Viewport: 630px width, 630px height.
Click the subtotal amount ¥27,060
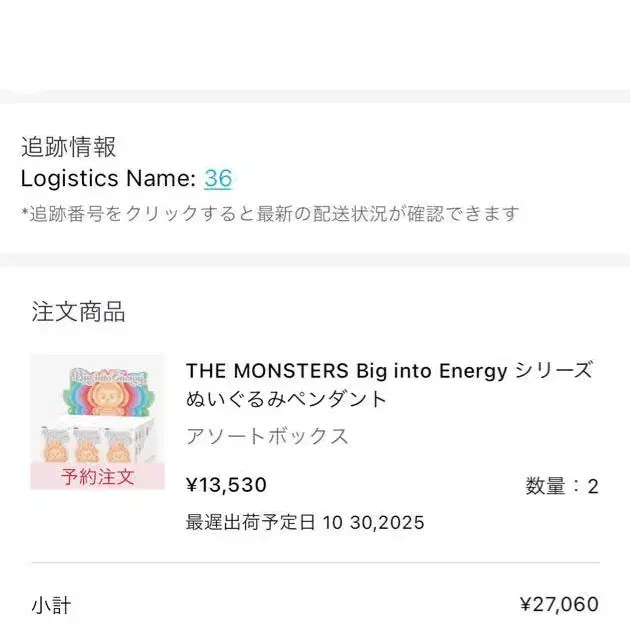559,605
